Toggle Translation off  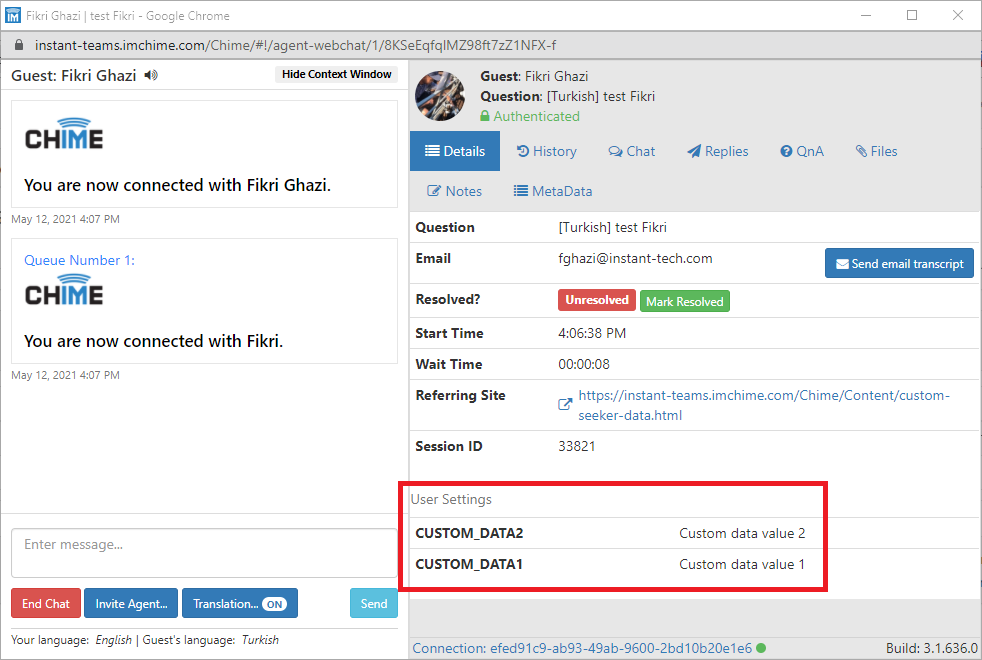pyautogui.click(x=279, y=603)
